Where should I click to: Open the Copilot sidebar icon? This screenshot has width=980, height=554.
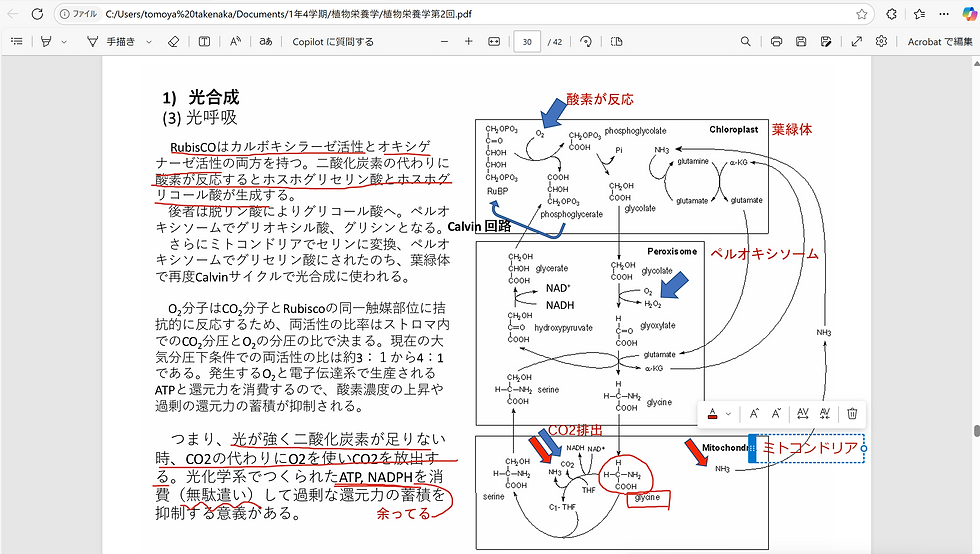pyautogui.click(x=969, y=14)
